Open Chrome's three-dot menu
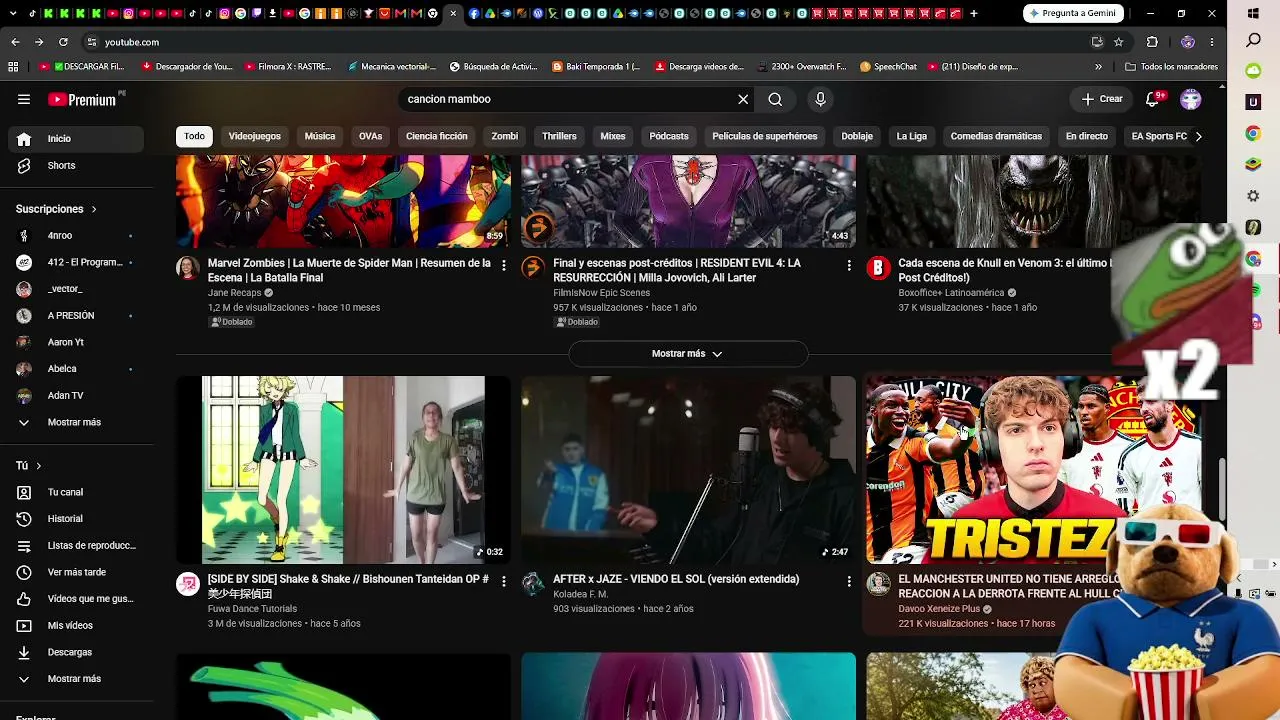Image resolution: width=1280 pixels, height=720 pixels. click(x=1211, y=42)
